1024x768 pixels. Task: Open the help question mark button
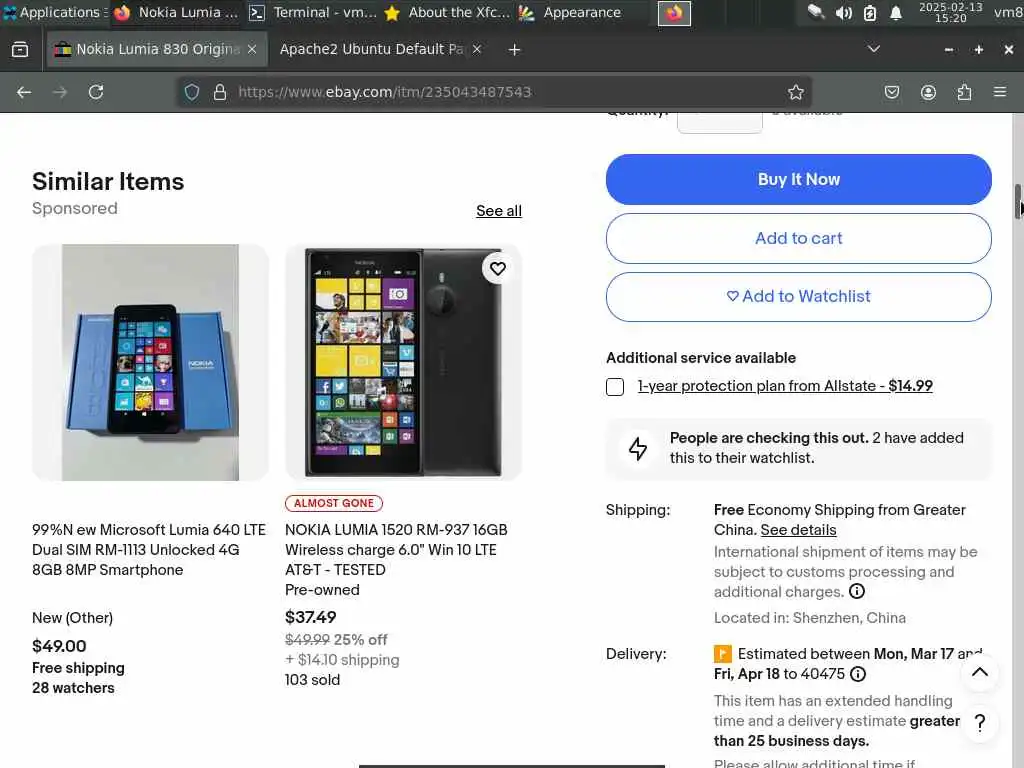(x=980, y=722)
